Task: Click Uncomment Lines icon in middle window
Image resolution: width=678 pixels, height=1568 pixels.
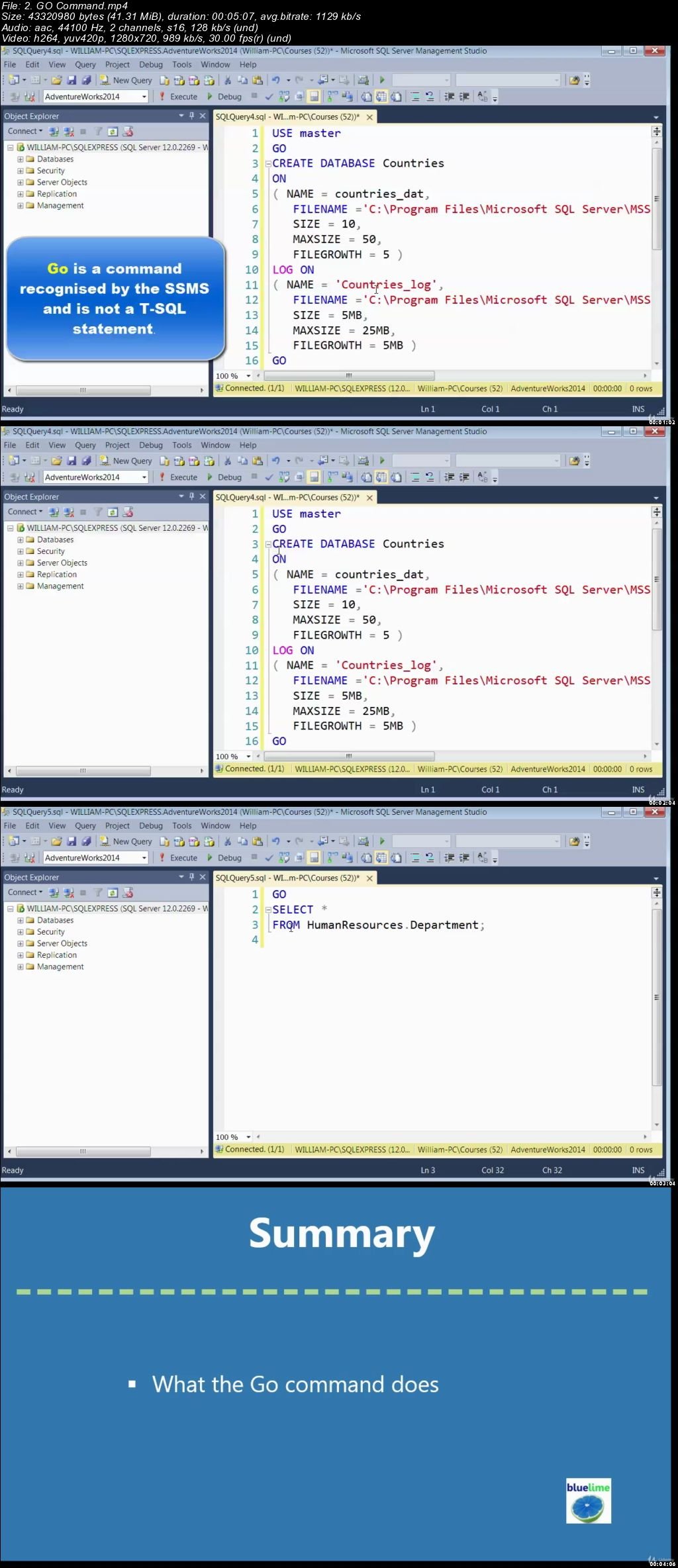Action: pyautogui.click(x=430, y=477)
